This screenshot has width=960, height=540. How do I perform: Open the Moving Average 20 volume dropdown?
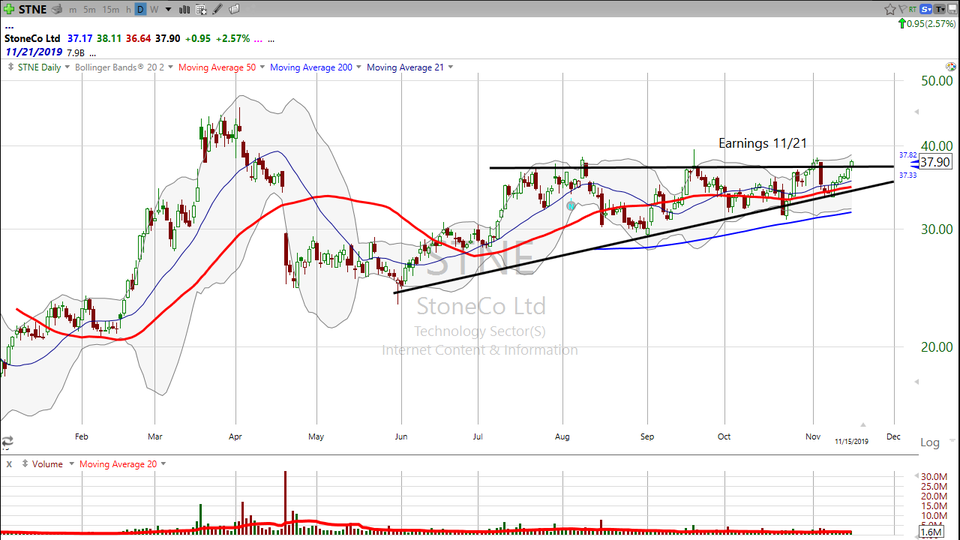point(163,464)
